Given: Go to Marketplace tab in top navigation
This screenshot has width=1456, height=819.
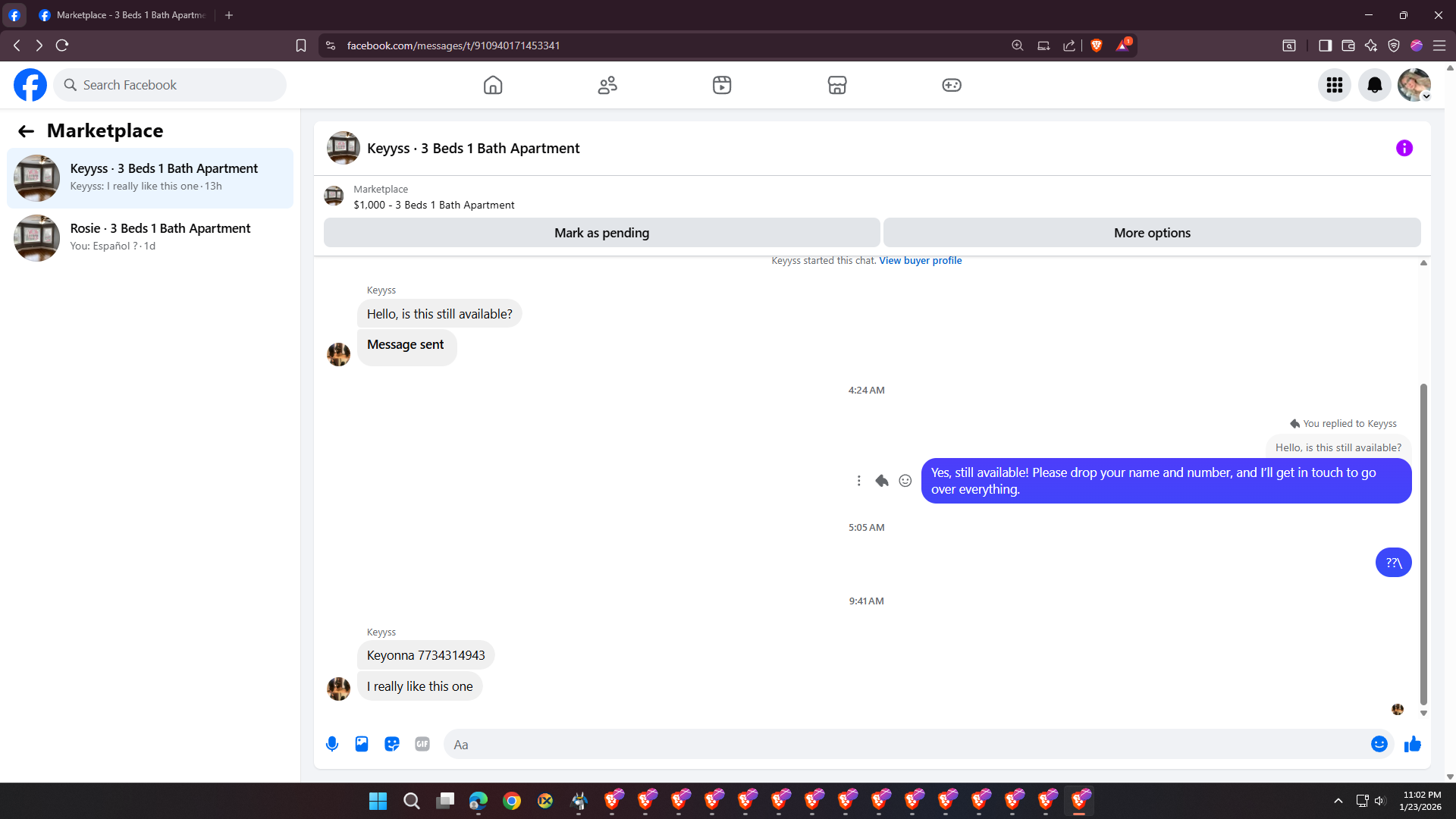Looking at the screenshot, I should [x=836, y=85].
